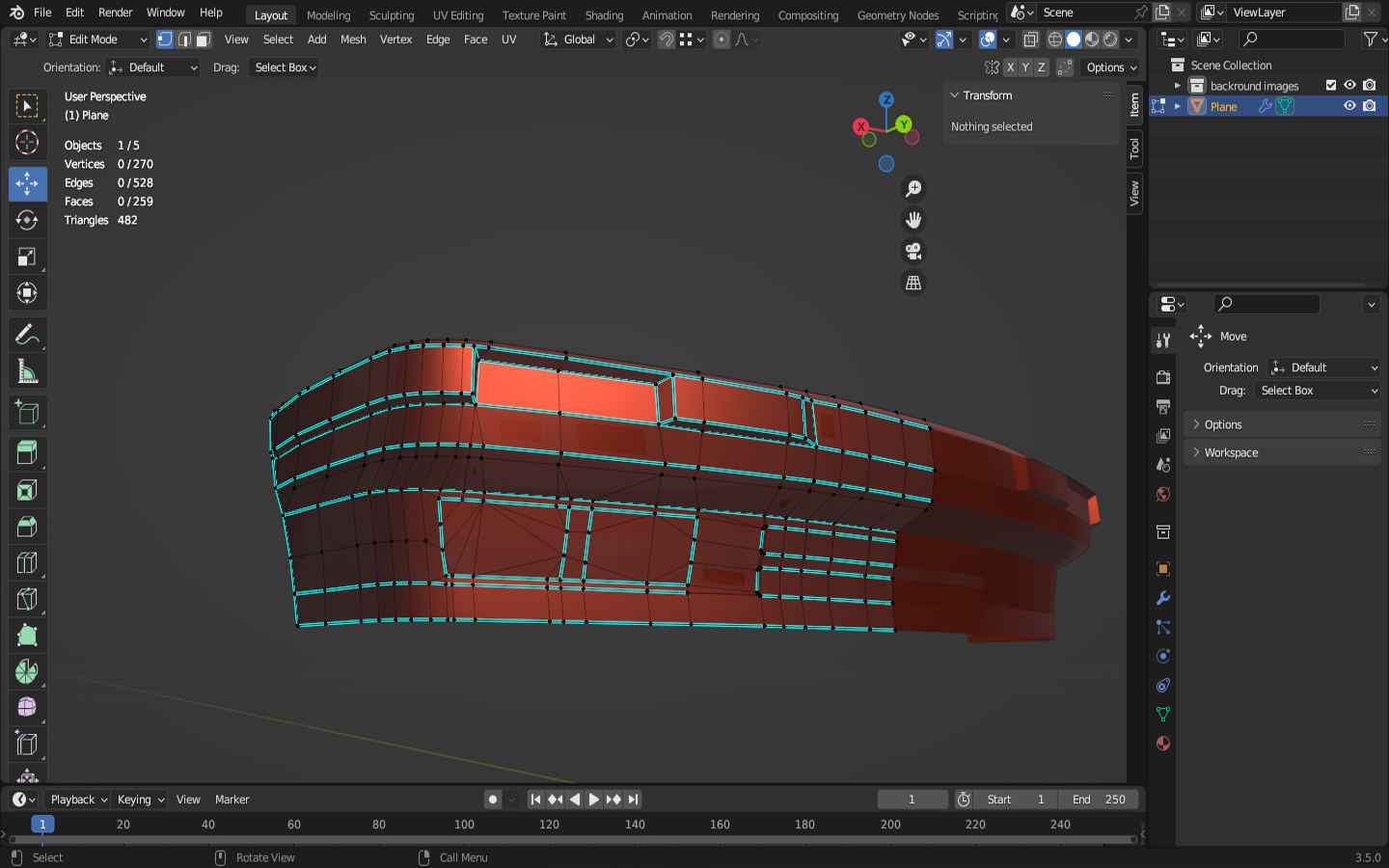
Task: Switch to the Sculpting workspace tab
Action: [x=391, y=14]
